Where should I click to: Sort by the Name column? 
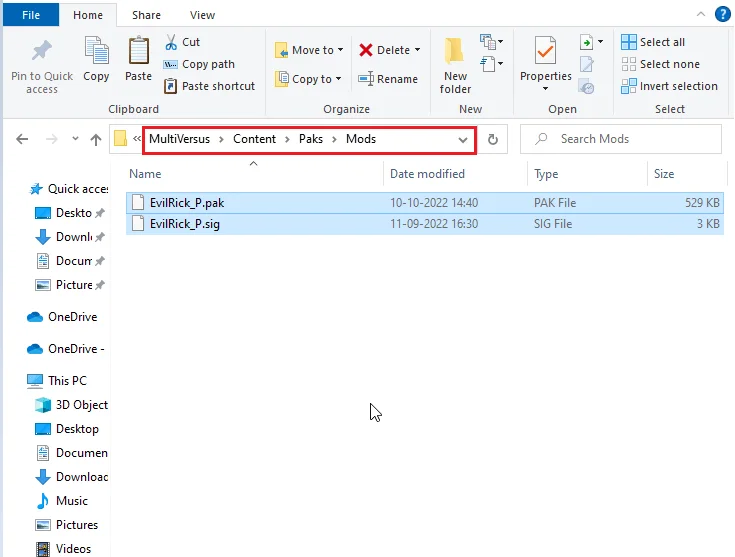pyautogui.click(x=253, y=174)
